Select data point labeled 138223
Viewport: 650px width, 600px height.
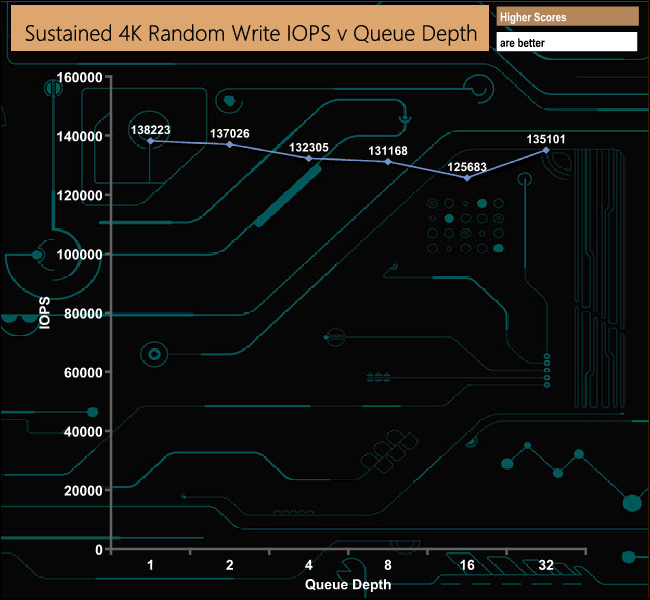151,141
